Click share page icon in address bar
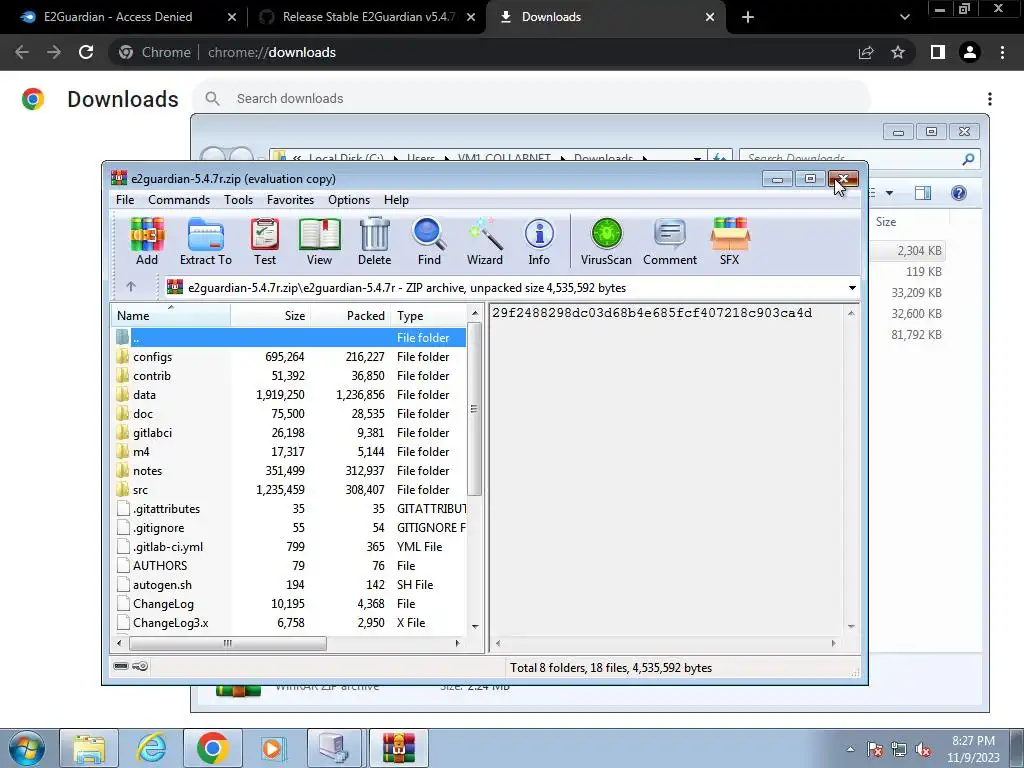 point(866,52)
